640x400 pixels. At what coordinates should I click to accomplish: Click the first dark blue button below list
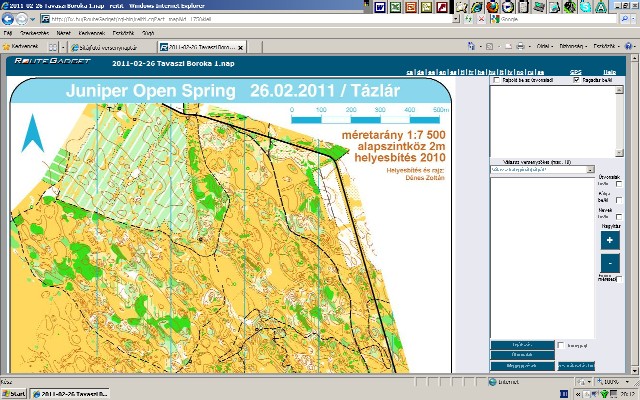[x=520, y=345]
